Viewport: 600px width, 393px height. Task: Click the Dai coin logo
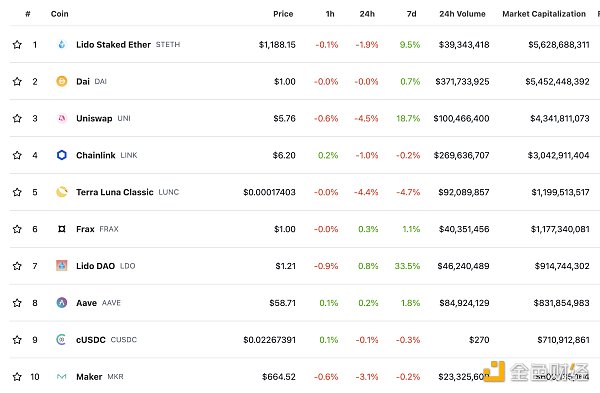62,81
